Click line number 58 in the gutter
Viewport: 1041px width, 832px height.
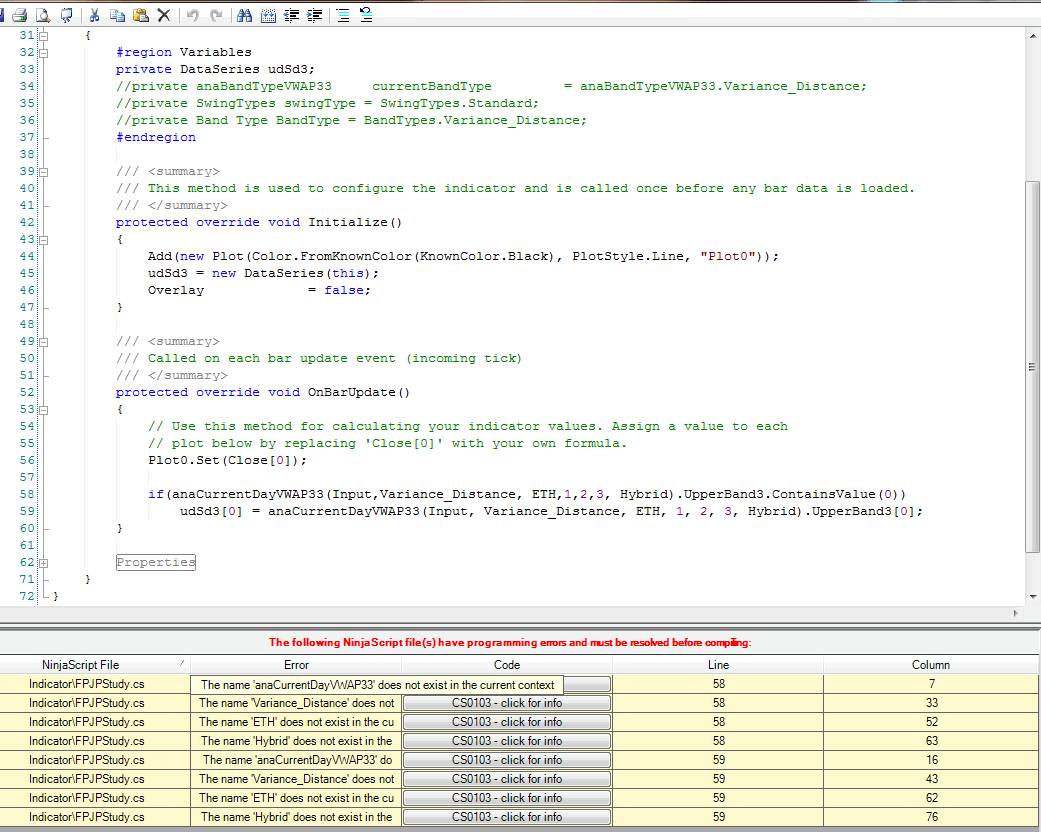[27, 494]
